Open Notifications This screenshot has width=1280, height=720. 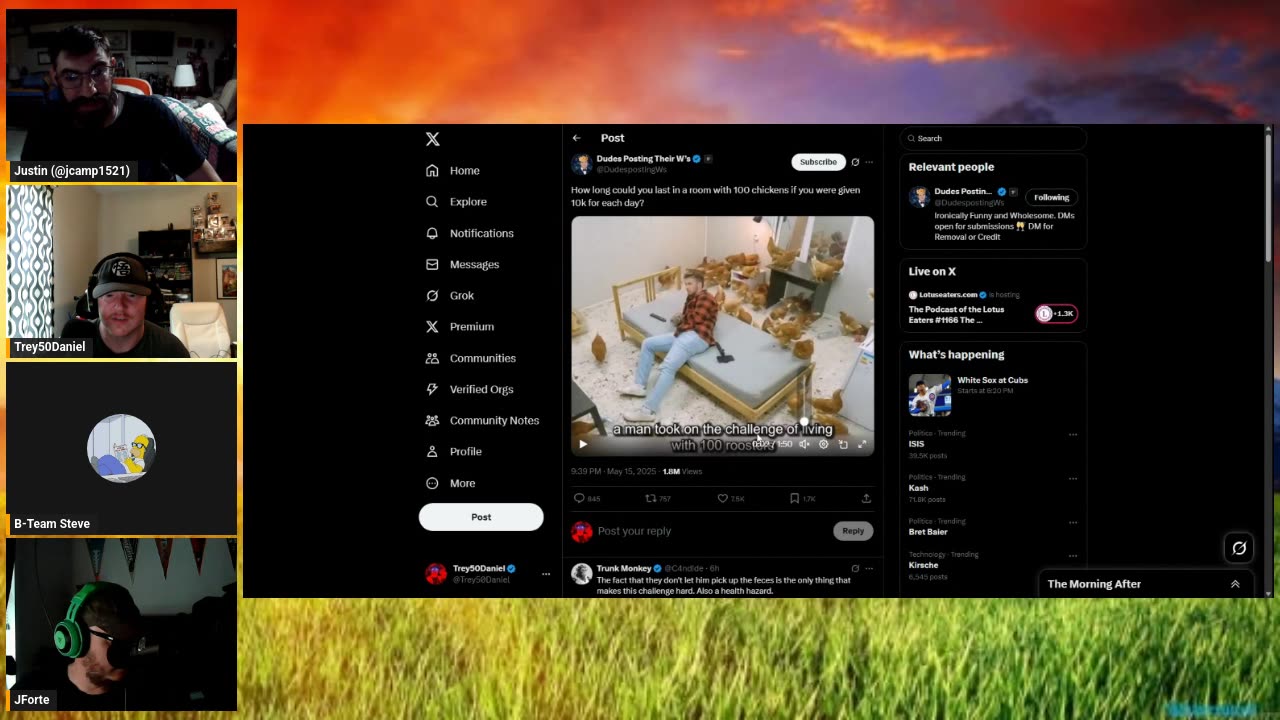tap(469, 233)
